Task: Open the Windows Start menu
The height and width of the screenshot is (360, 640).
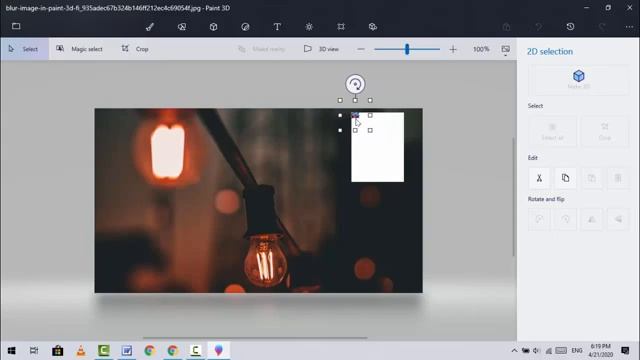Action: click(x=11, y=351)
